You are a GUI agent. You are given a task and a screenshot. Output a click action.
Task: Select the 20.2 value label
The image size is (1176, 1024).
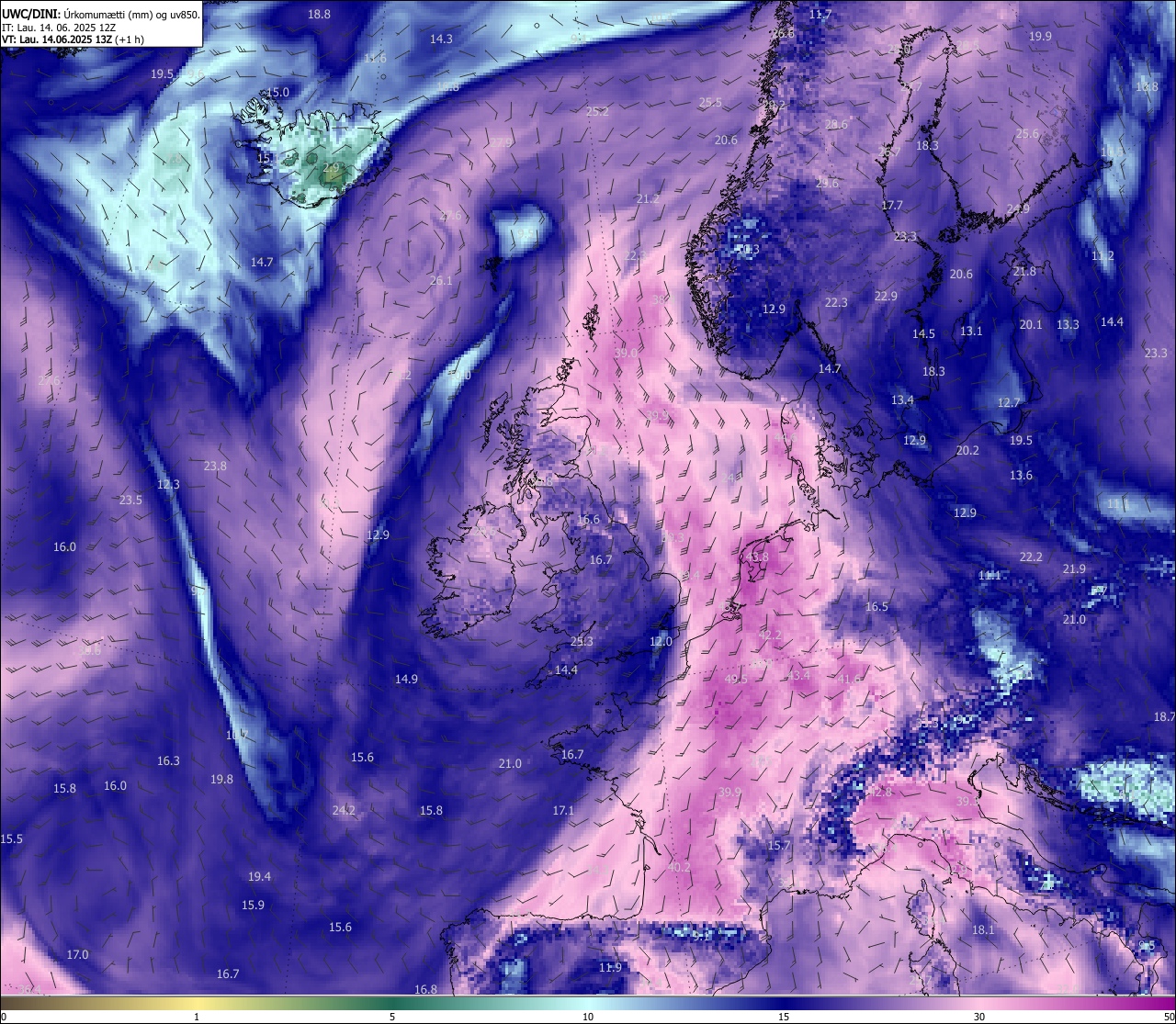tap(967, 451)
